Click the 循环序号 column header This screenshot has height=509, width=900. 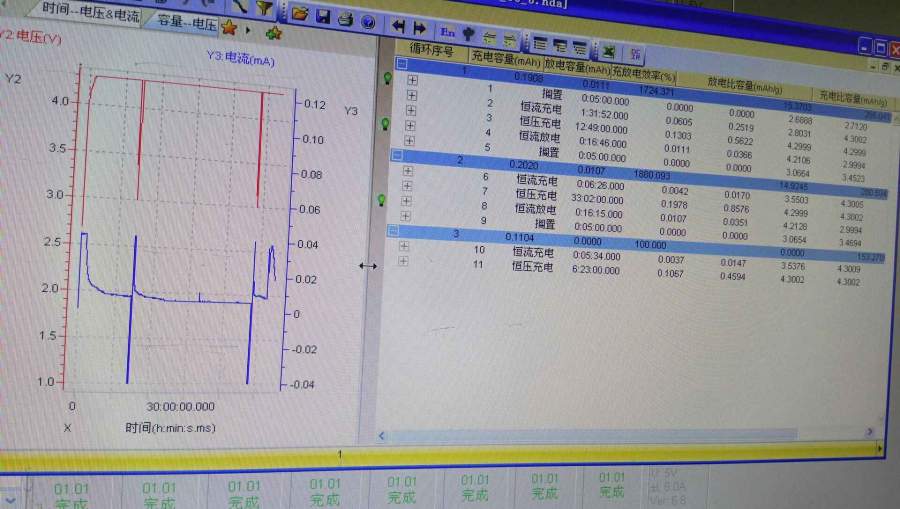click(431, 50)
